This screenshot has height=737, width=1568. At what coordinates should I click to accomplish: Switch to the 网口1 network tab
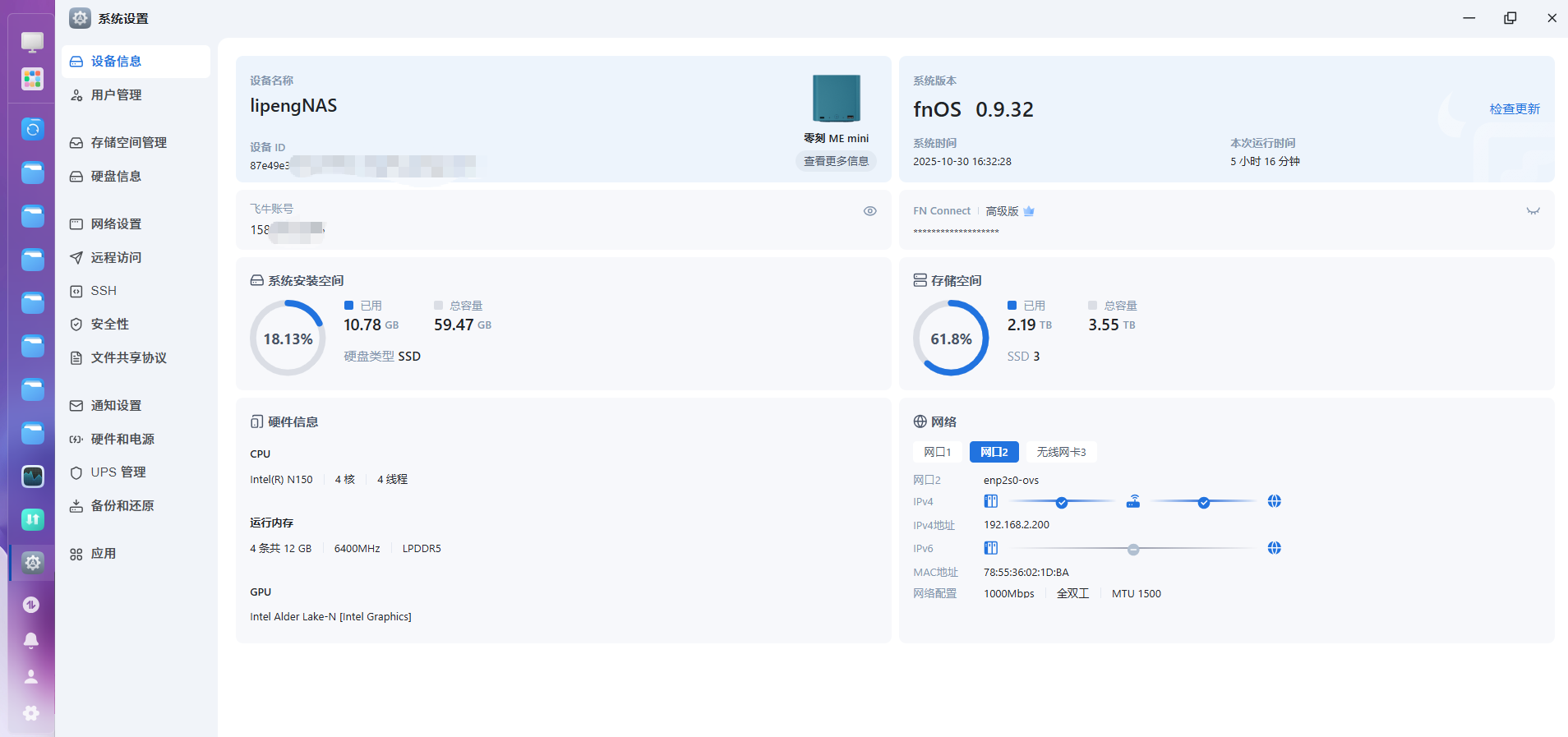pyautogui.click(x=937, y=452)
